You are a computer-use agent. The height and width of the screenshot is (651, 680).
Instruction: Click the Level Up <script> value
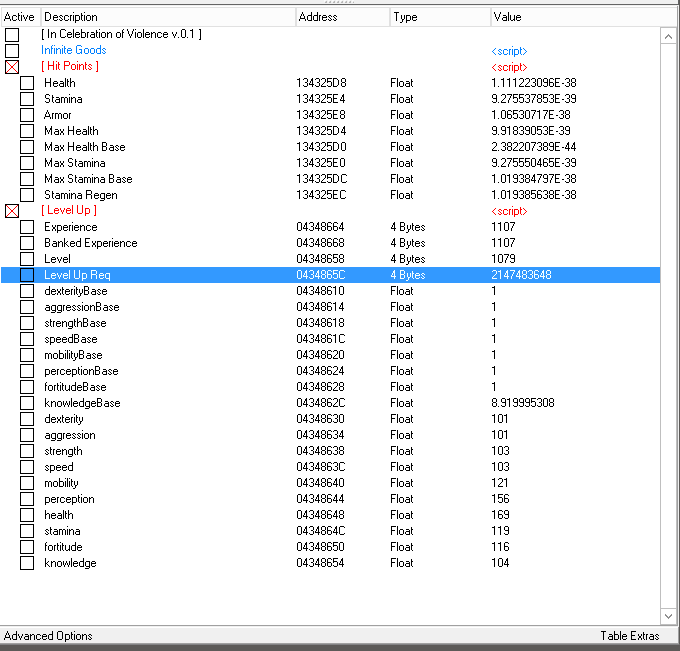(x=509, y=211)
